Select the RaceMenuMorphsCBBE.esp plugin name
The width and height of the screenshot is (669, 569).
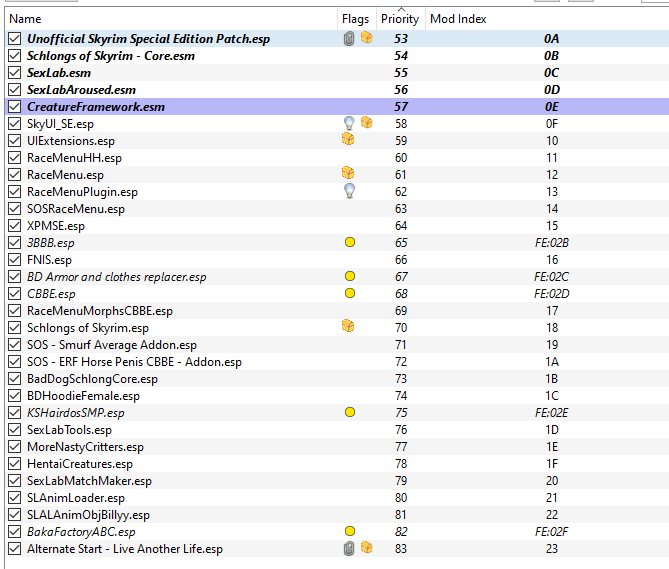tap(100, 311)
